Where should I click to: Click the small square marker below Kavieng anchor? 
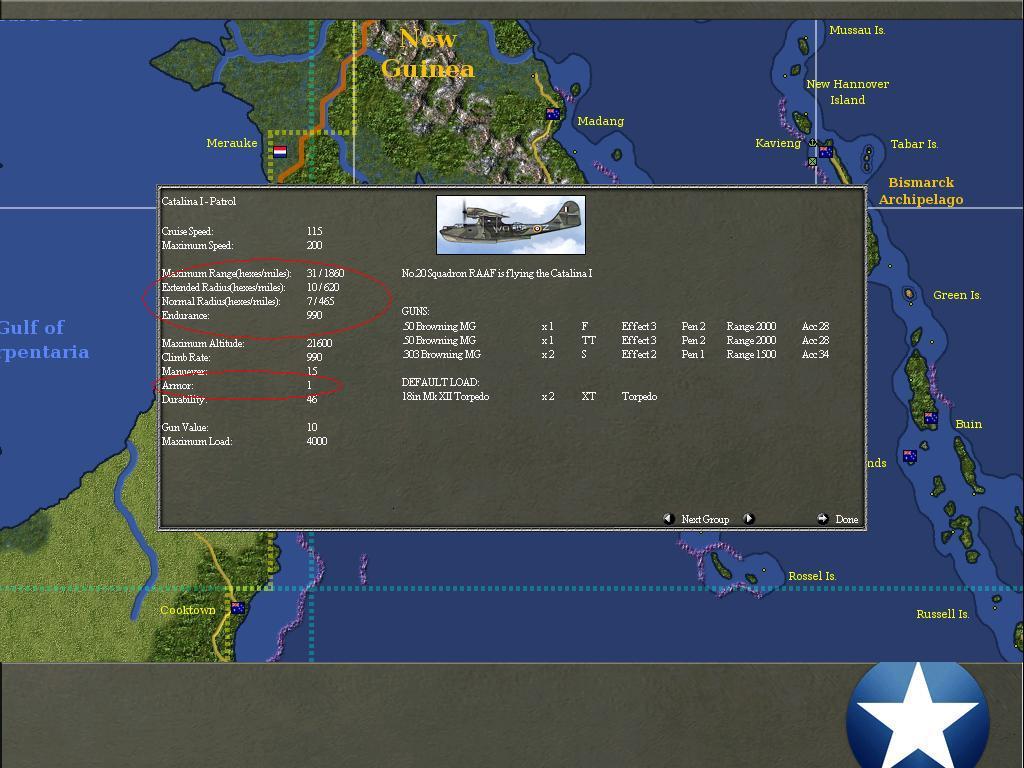coord(812,161)
